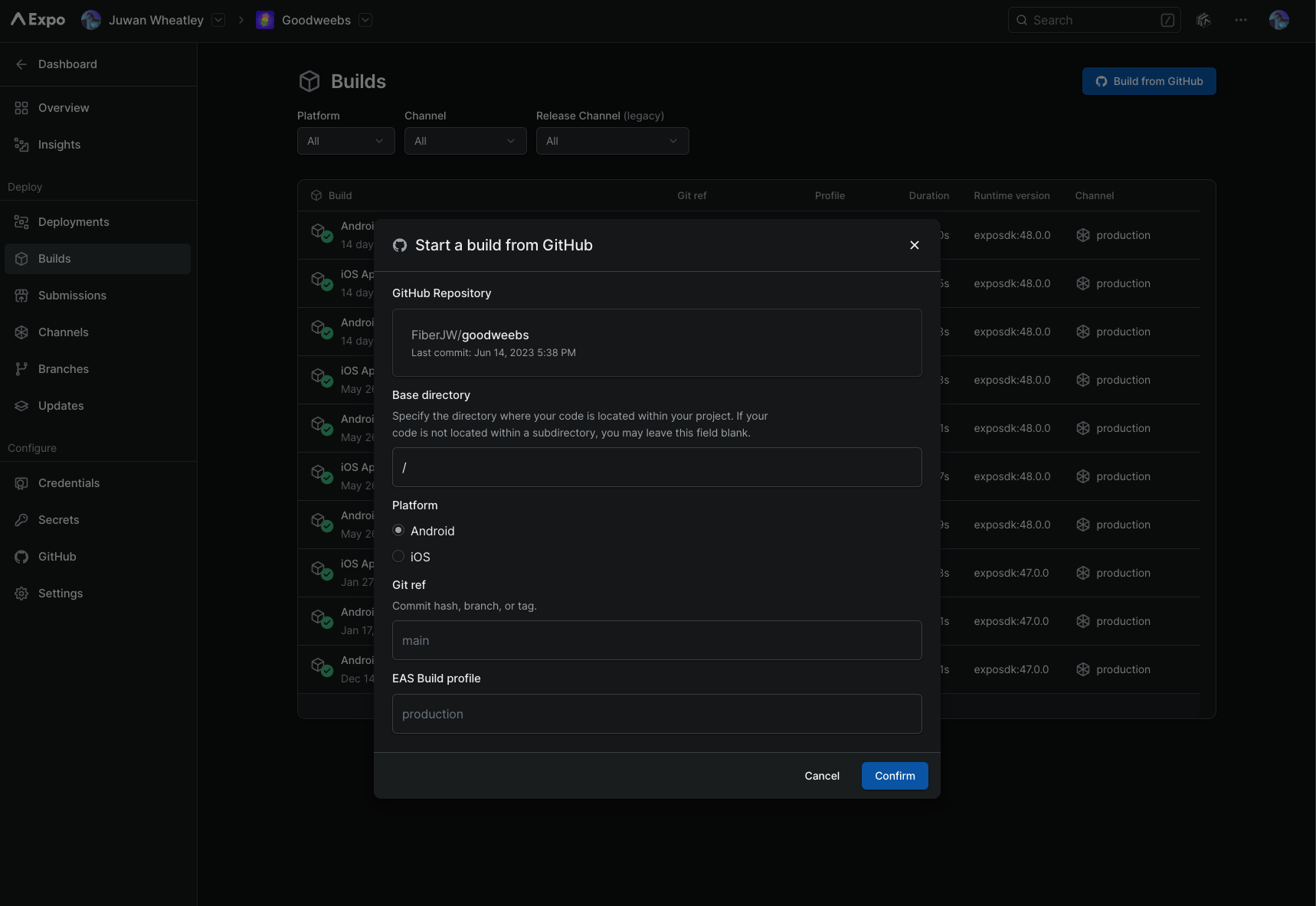The image size is (1316, 906).
Task: Click the GitHub octocat icon in sidebar
Action: click(21, 557)
